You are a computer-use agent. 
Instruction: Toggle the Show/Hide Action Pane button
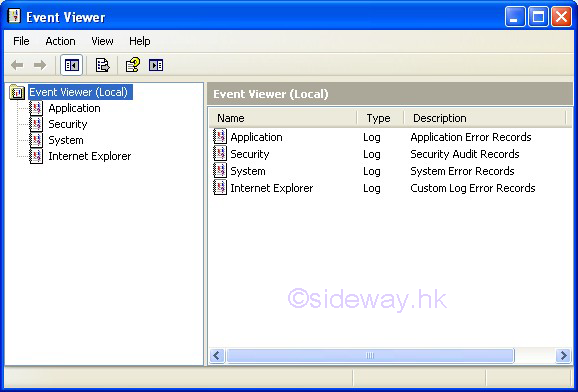pos(156,65)
